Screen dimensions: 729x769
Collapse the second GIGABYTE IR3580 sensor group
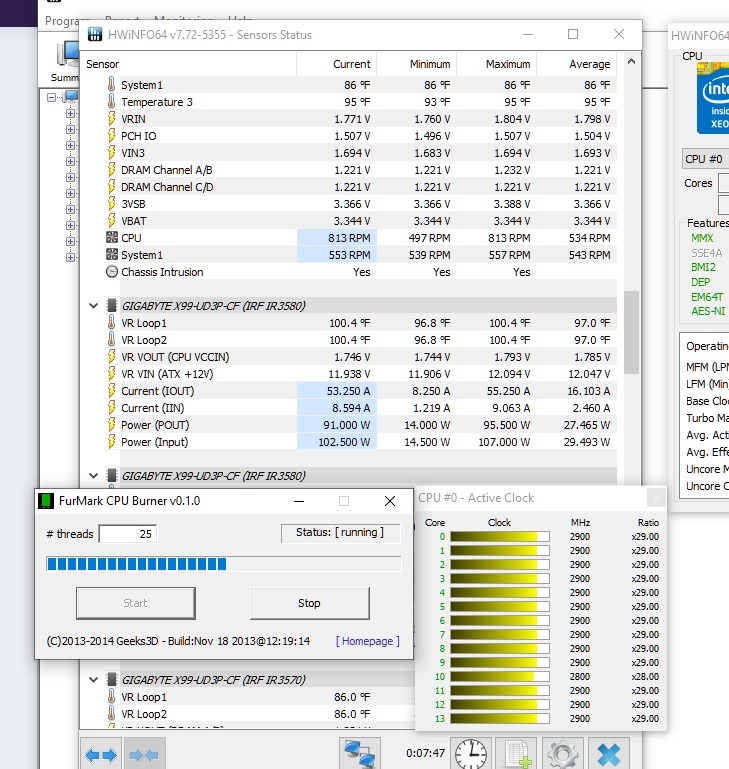93,476
